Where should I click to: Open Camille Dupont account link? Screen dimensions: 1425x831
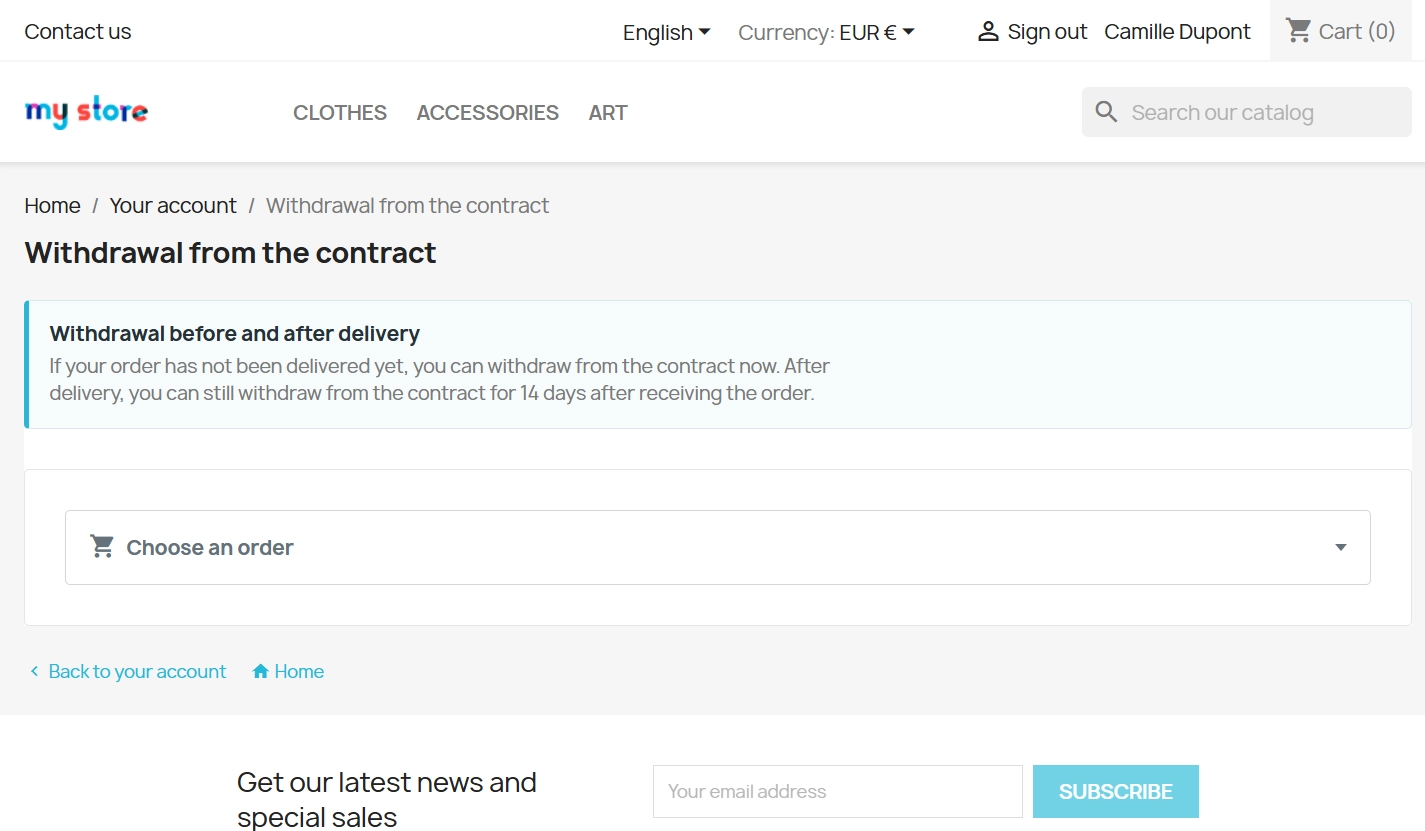[x=1177, y=32]
